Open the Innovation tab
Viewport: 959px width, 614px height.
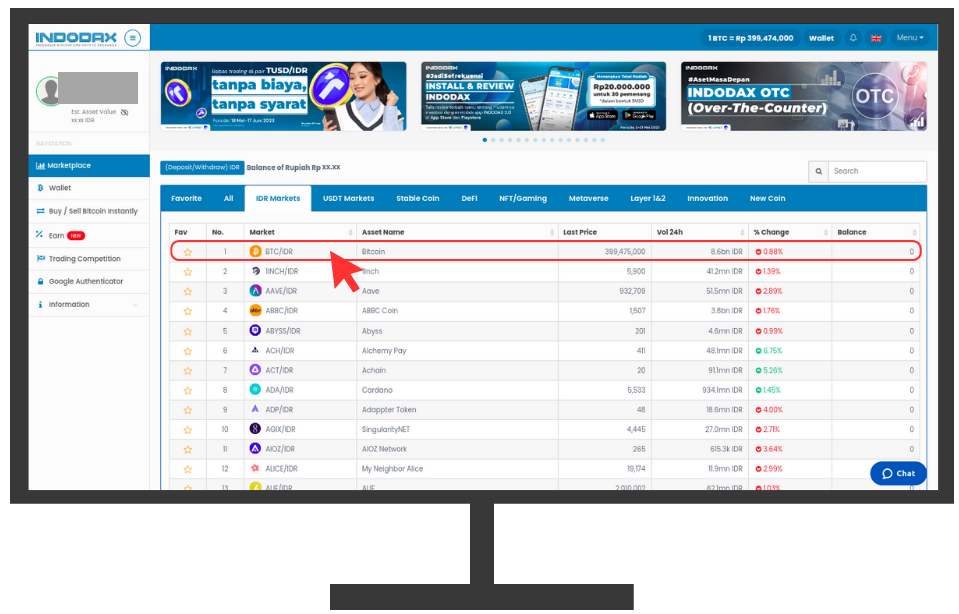click(x=708, y=198)
